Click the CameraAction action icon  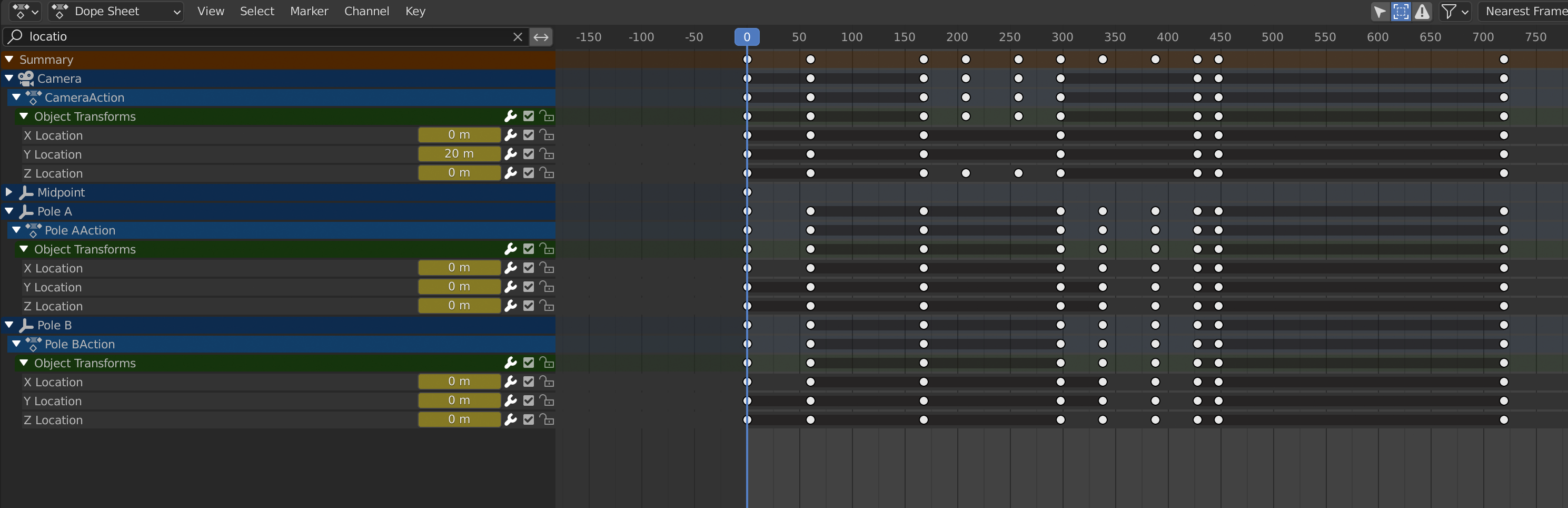pyautogui.click(x=34, y=97)
